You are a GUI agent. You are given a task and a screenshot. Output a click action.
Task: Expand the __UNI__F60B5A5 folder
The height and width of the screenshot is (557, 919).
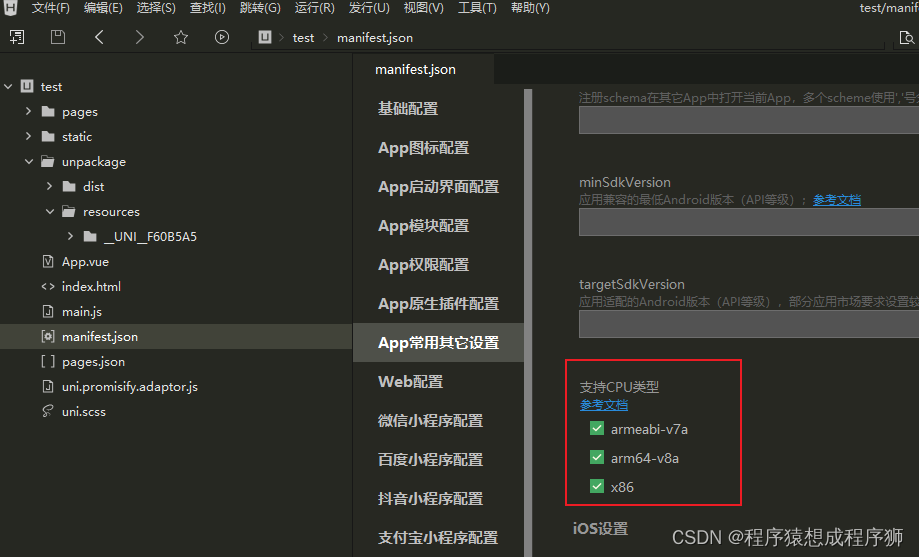70,237
